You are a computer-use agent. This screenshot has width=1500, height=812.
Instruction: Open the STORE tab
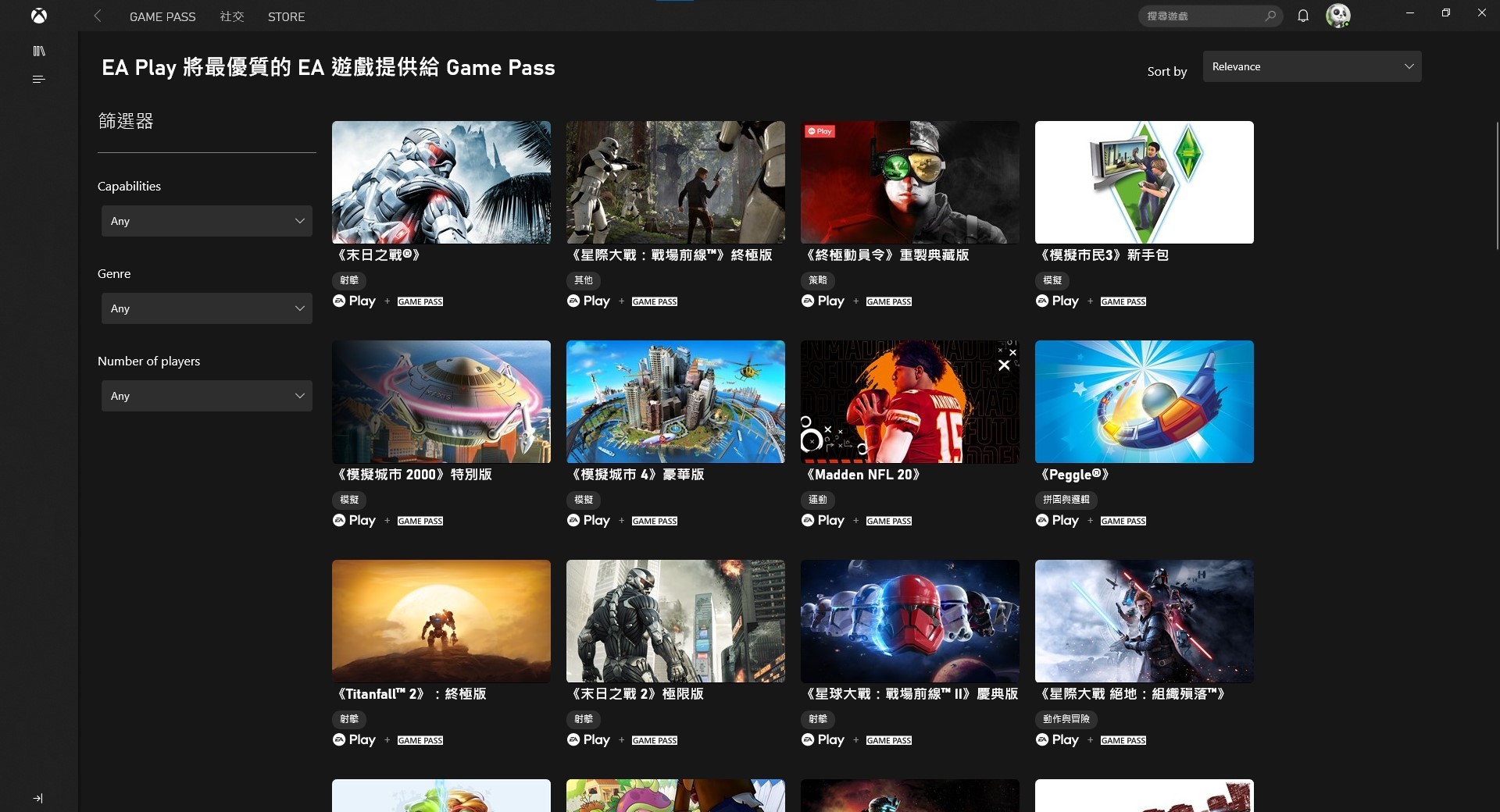click(x=286, y=16)
